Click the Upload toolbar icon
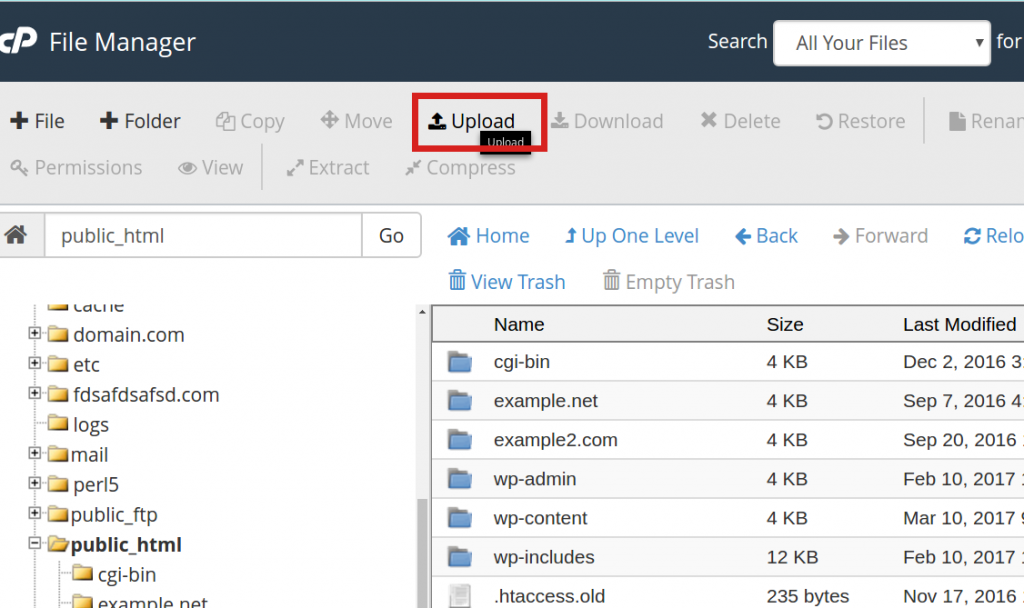This screenshot has width=1024, height=608. click(x=478, y=120)
